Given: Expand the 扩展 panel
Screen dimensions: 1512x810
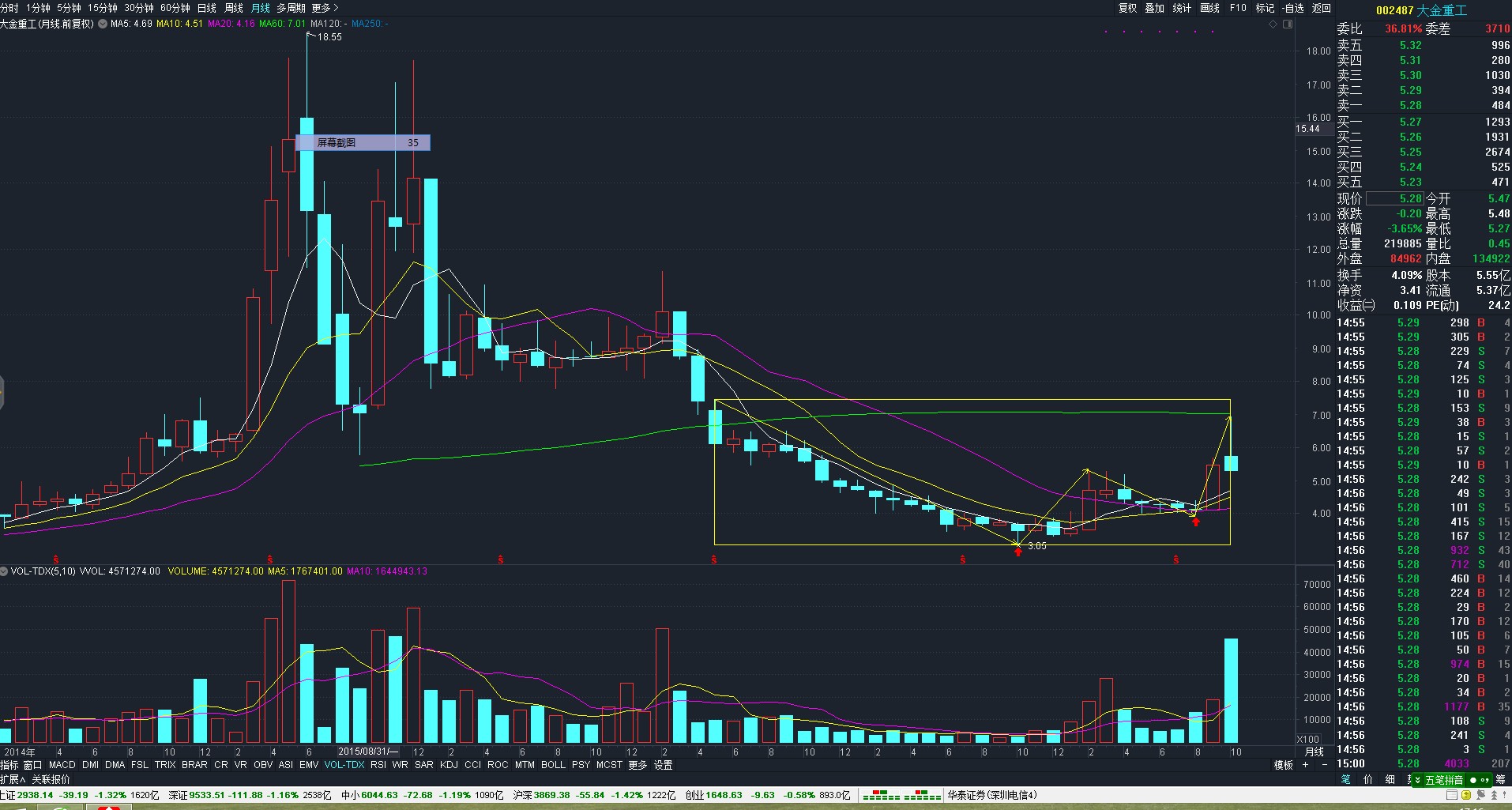Looking at the screenshot, I should coord(13,779).
